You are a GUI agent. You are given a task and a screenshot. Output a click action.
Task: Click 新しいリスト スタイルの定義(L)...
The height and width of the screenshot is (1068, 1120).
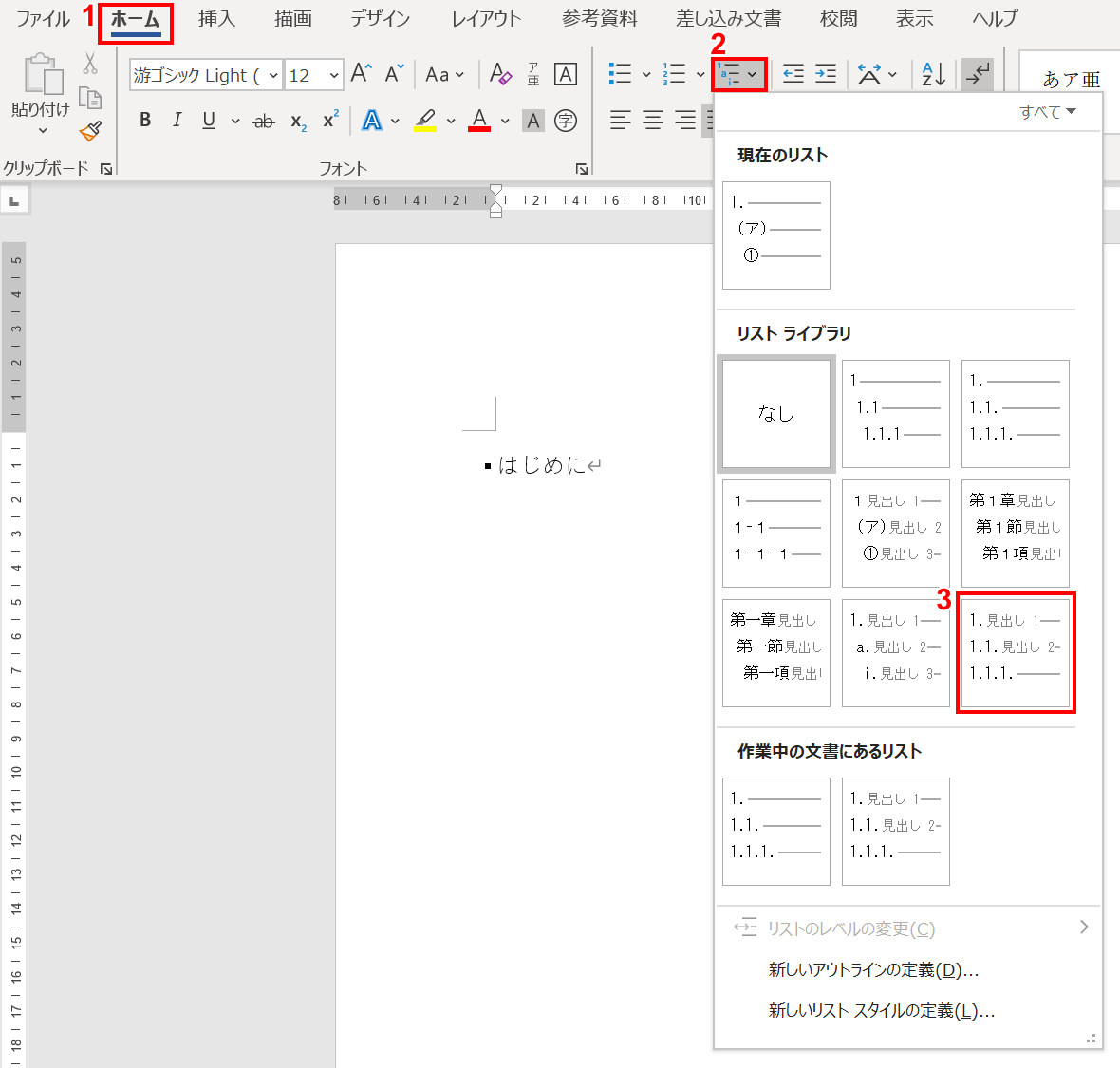point(882,1010)
